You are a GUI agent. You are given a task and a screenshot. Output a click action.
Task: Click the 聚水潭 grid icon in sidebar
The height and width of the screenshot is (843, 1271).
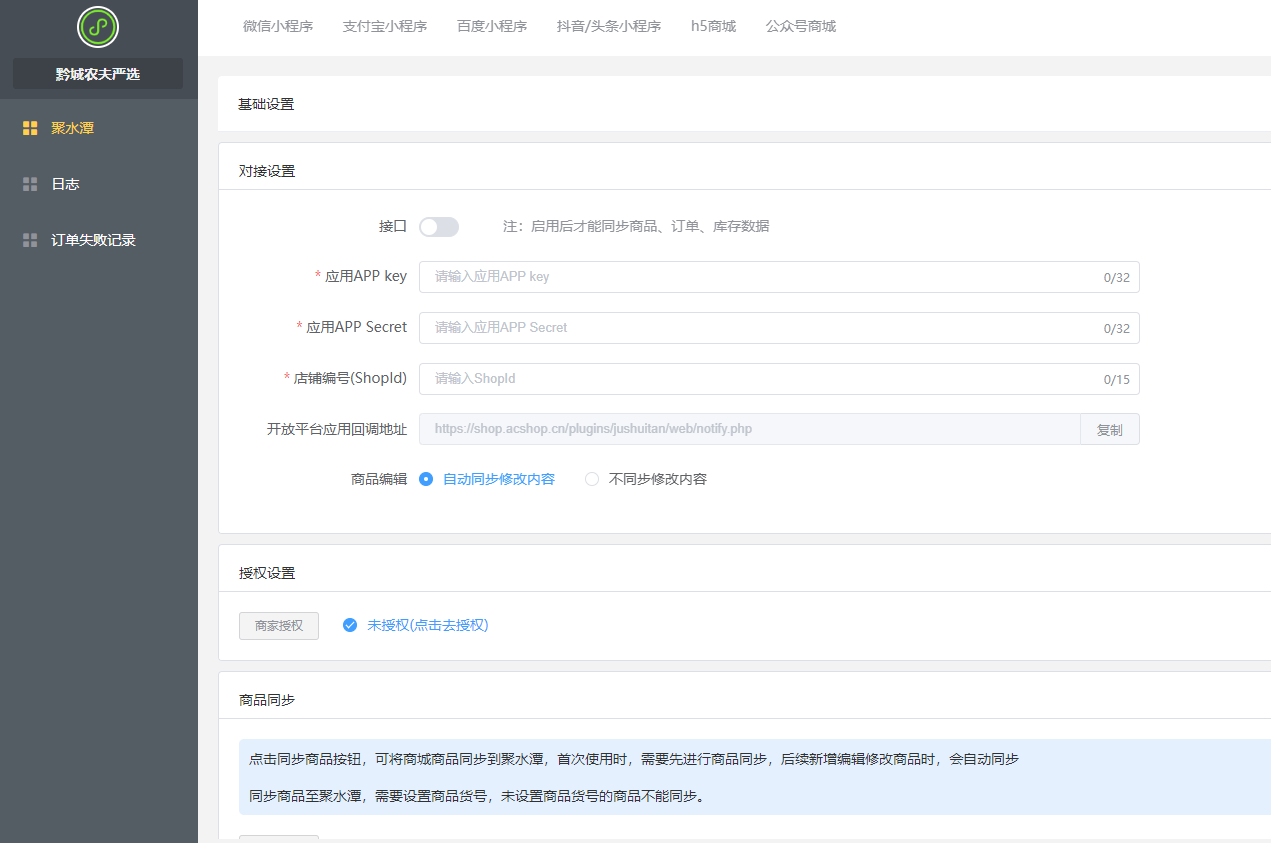coord(30,128)
